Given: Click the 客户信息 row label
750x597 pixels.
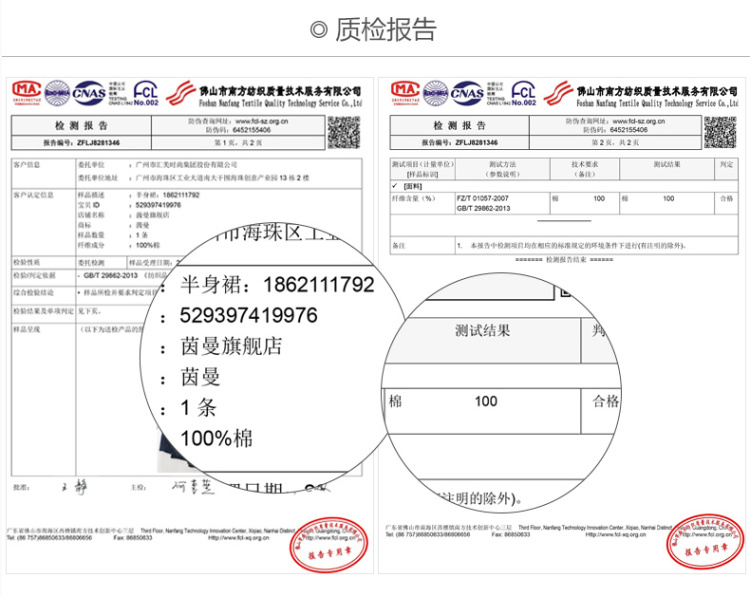Looking at the screenshot, I should click(x=27, y=165).
